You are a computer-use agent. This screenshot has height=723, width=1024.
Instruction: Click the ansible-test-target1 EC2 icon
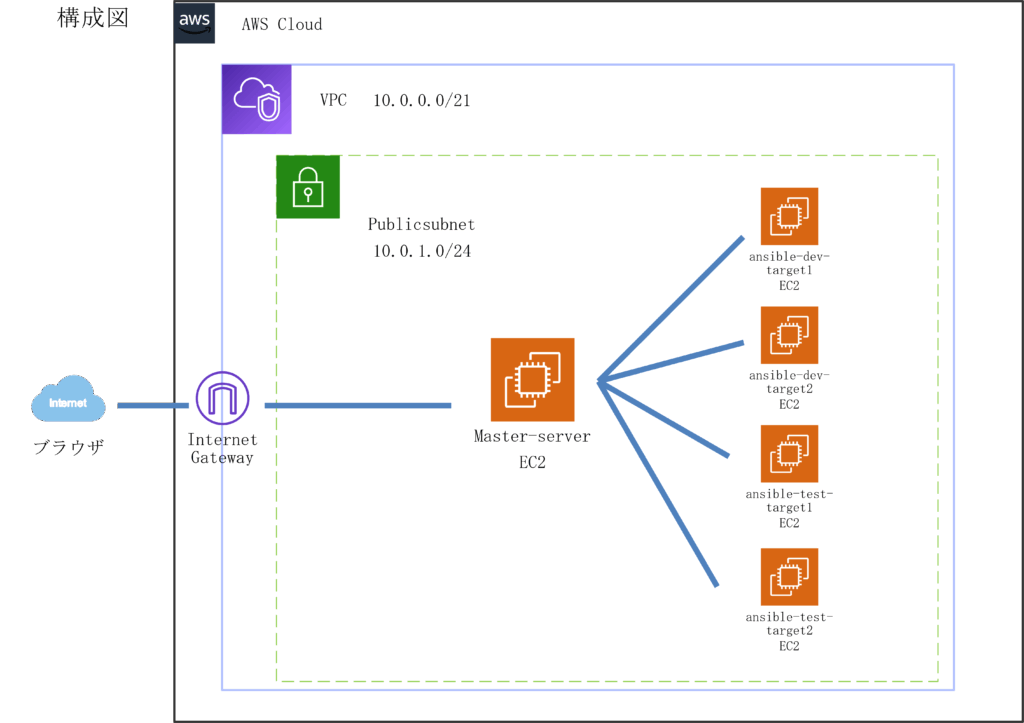tap(789, 454)
